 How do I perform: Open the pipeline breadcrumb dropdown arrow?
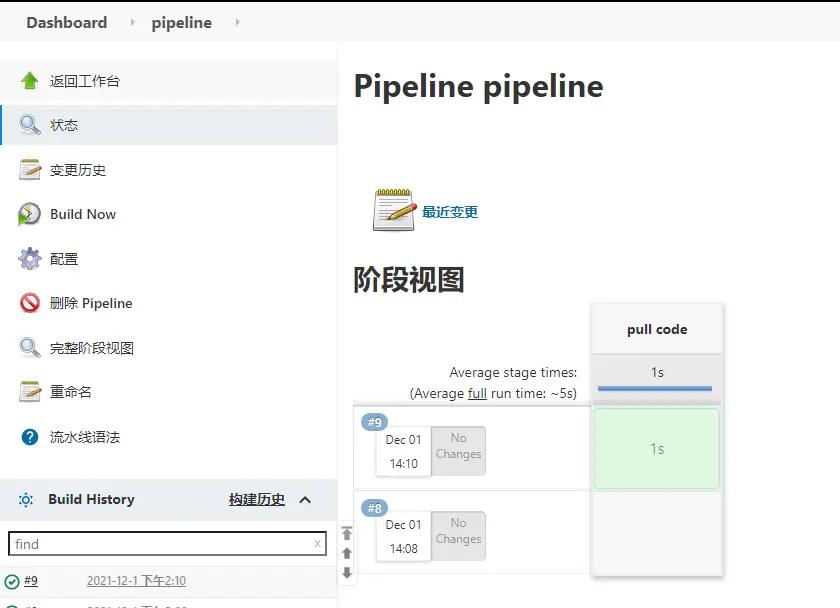237,22
